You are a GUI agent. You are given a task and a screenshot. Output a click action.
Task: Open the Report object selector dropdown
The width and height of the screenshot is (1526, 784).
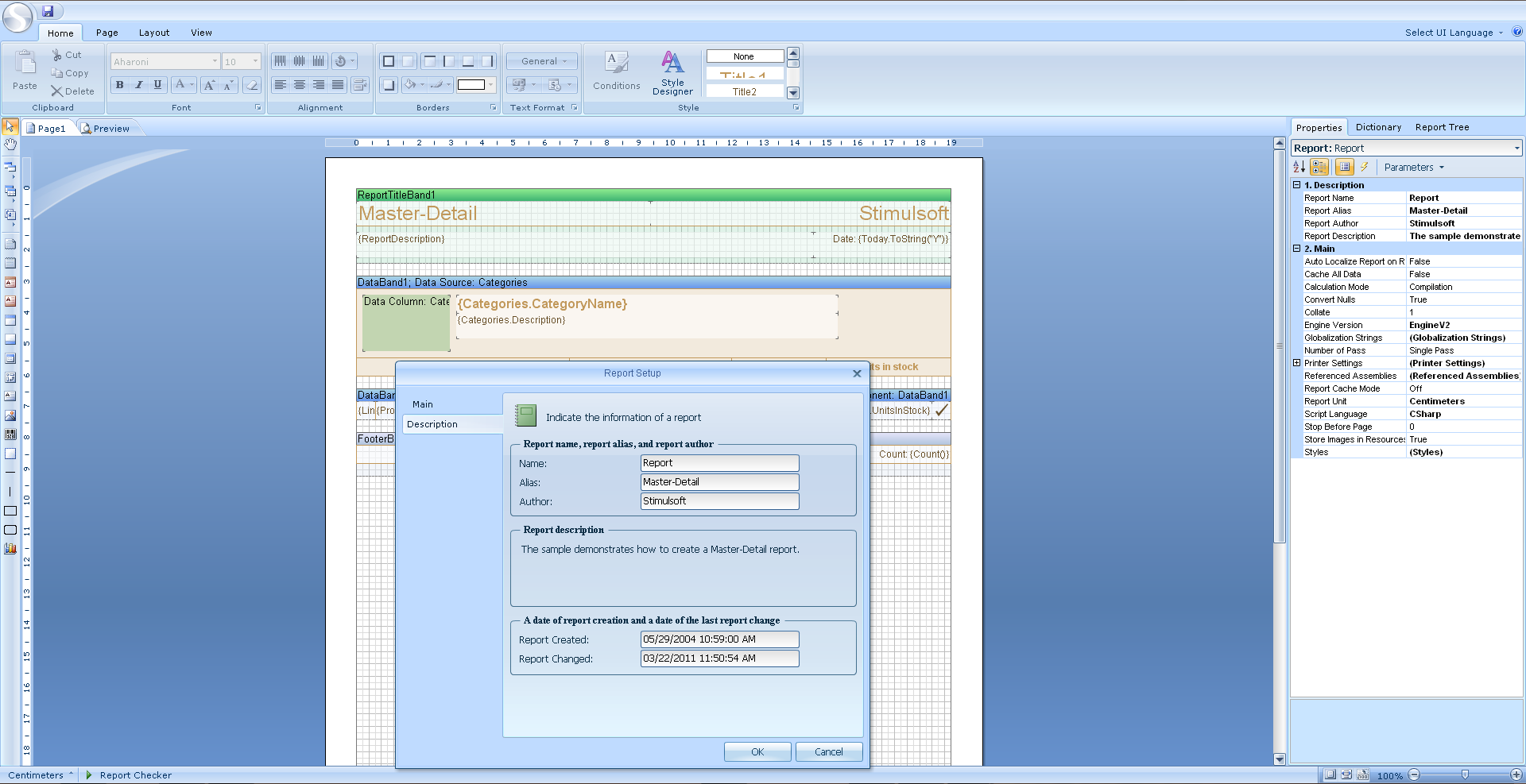(1516, 149)
